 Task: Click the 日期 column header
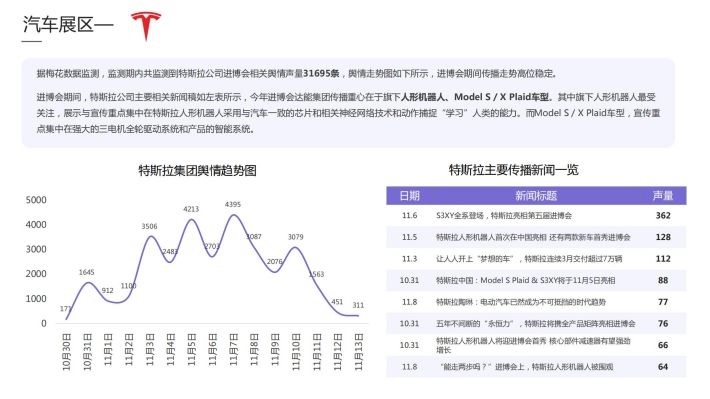click(409, 196)
